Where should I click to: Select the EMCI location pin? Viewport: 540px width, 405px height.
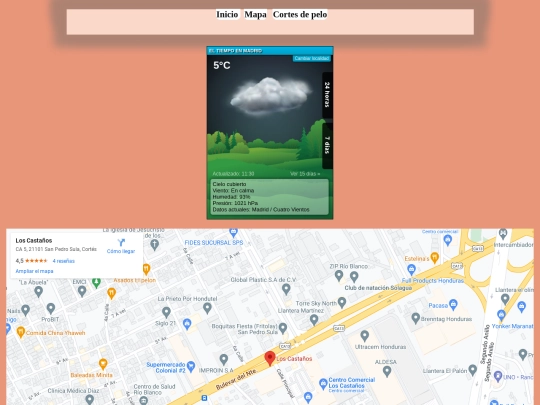[x=82, y=291]
